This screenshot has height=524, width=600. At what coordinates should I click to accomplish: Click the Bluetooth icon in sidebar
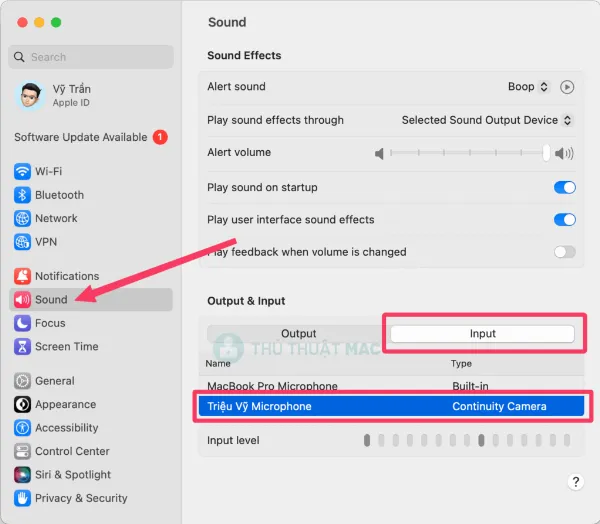22,195
